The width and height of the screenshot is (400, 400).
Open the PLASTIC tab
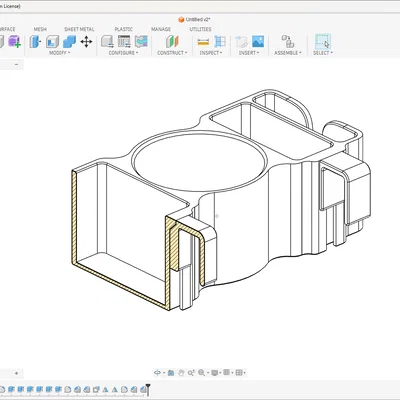[x=123, y=29]
